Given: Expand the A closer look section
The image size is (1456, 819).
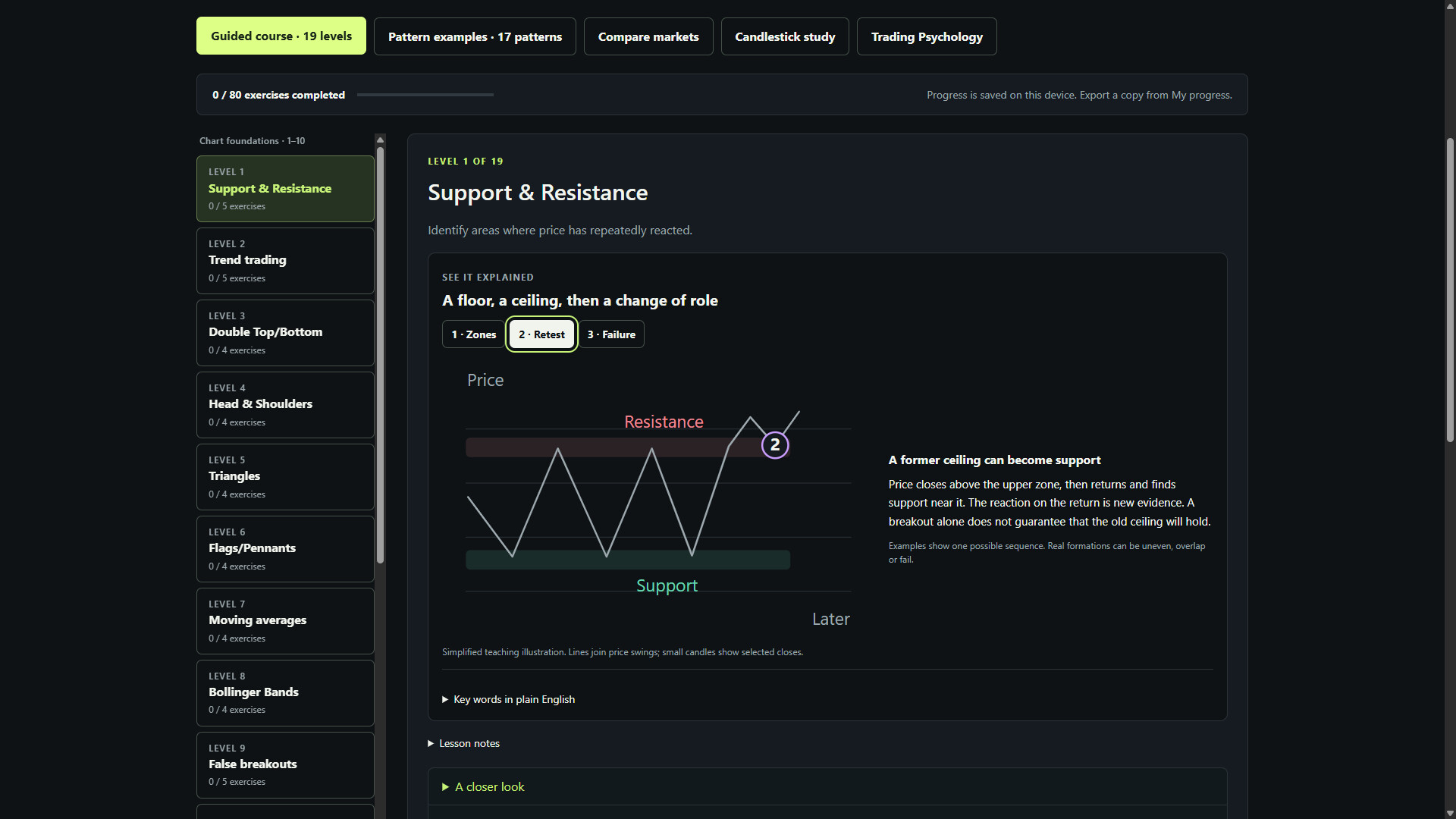Looking at the screenshot, I should [x=483, y=787].
